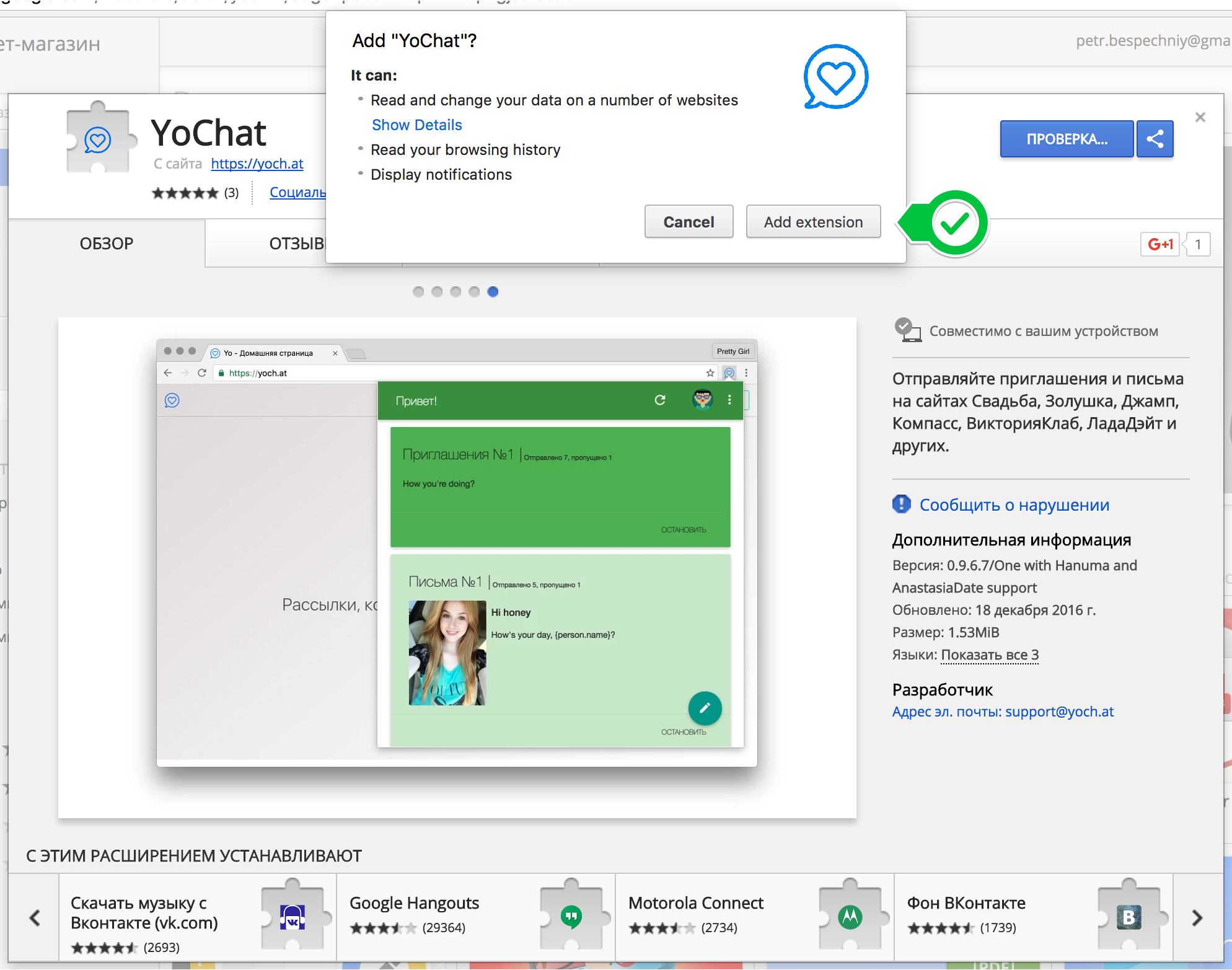This screenshot has height=970, width=1232.
Task: Click Обновлено: 18 декабря 2016 text
Action: coord(994,610)
